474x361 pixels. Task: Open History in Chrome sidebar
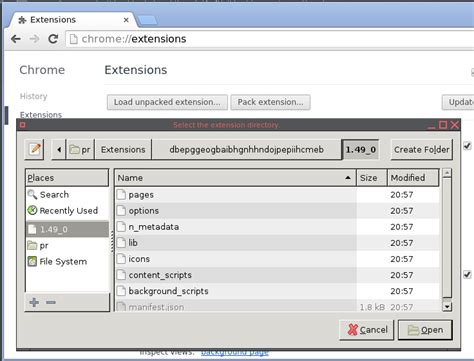point(33,96)
